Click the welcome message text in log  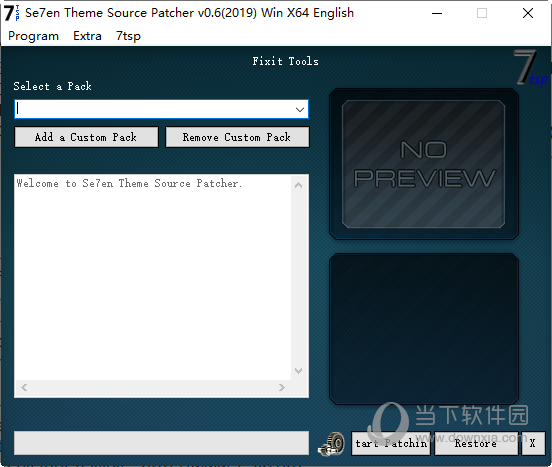129,183
